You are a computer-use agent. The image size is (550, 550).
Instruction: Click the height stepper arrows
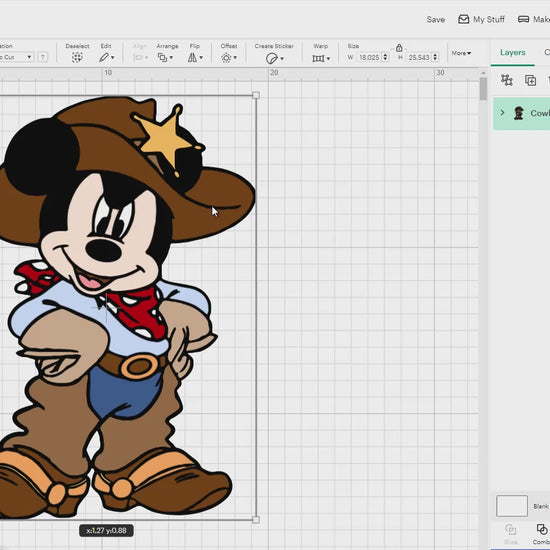coord(435,57)
